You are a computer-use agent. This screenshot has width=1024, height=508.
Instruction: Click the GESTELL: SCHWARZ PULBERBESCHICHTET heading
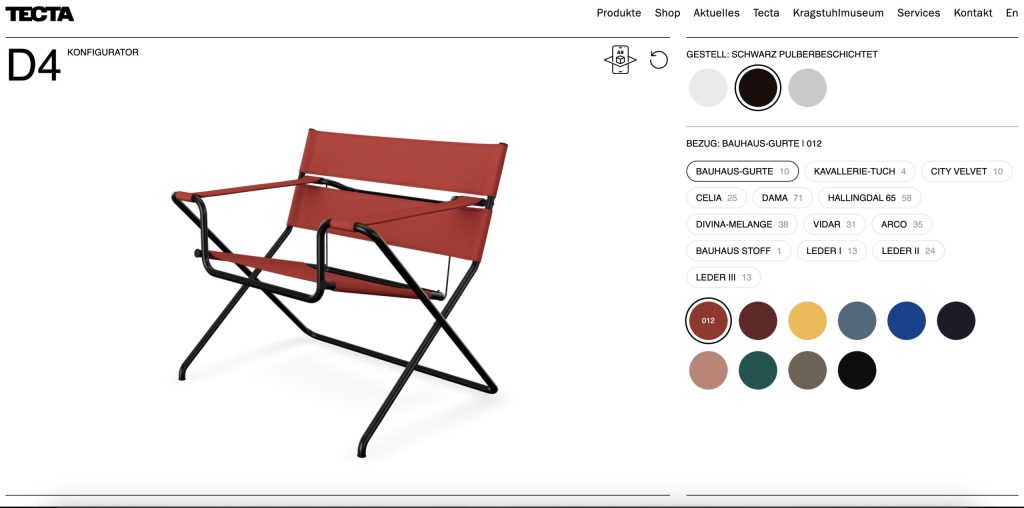[782, 54]
